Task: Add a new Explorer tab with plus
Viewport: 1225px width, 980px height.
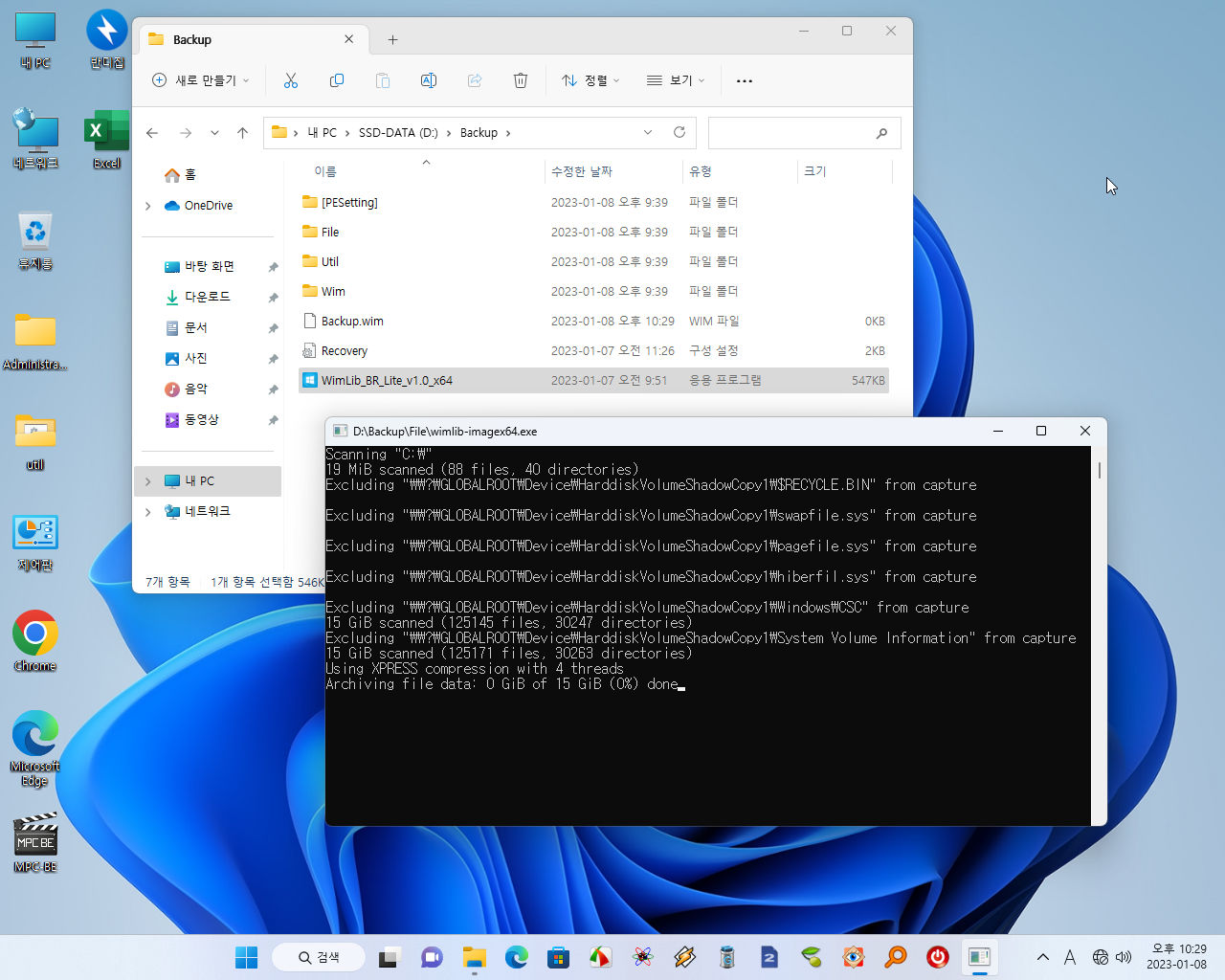Action: click(392, 39)
